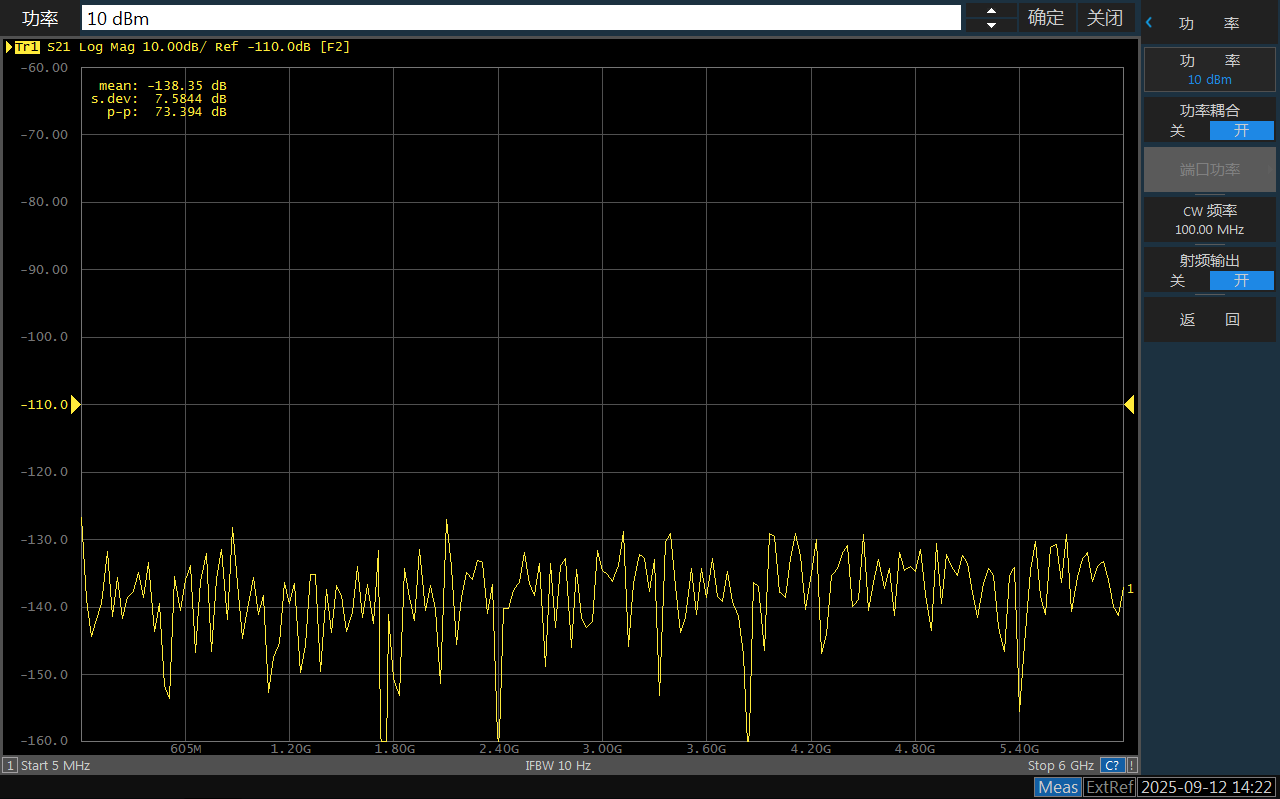Viewport: 1280px width, 799px height.
Task: Open the CW 频率 100.00 MHz setting
Action: [x=1209, y=220]
